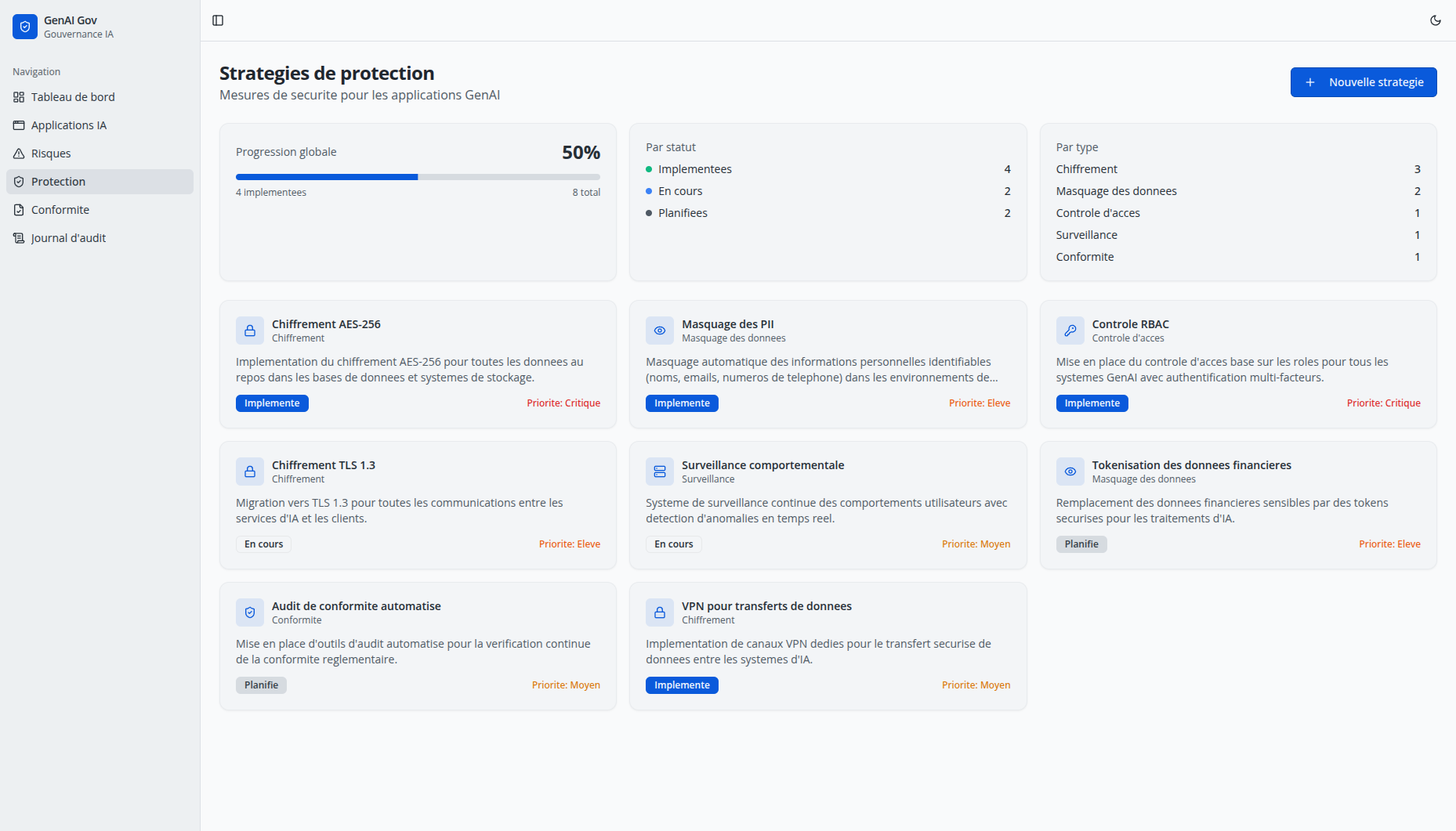
Task: Click the shield icon on Audit de conformite
Action: pyautogui.click(x=250, y=612)
